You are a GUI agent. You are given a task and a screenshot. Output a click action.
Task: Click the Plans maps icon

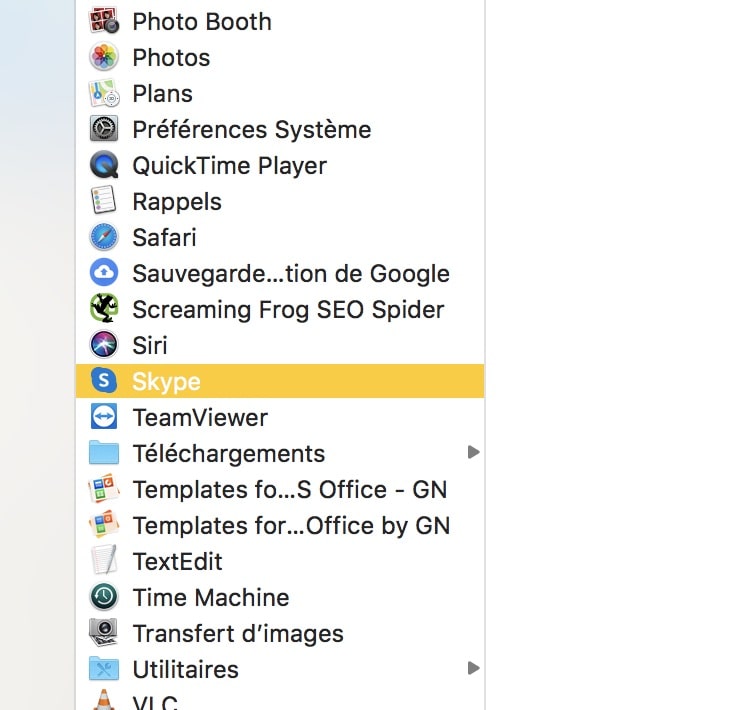click(104, 93)
